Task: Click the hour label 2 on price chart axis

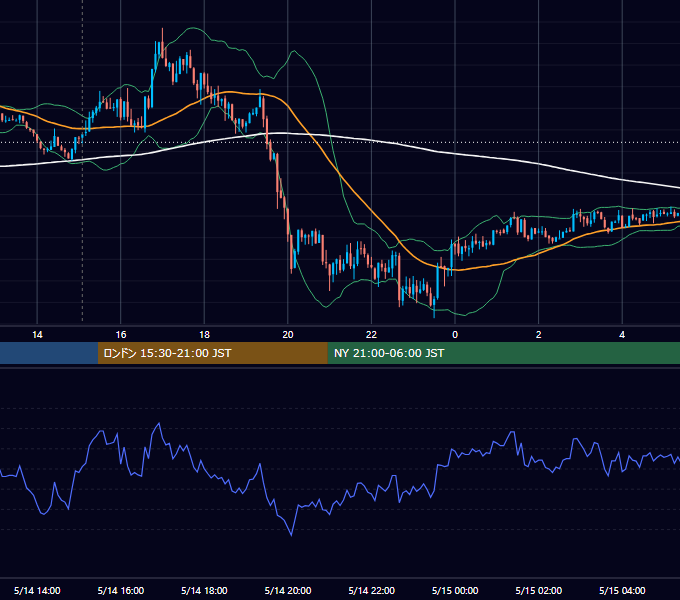Action: tap(539, 334)
